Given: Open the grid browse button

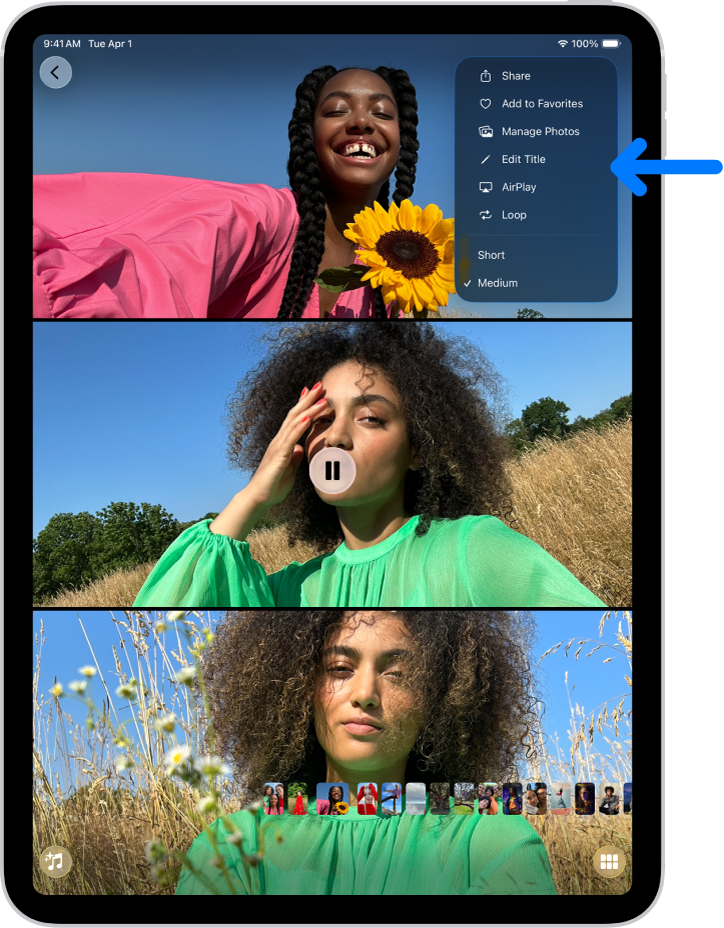Looking at the screenshot, I should (x=608, y=861).
